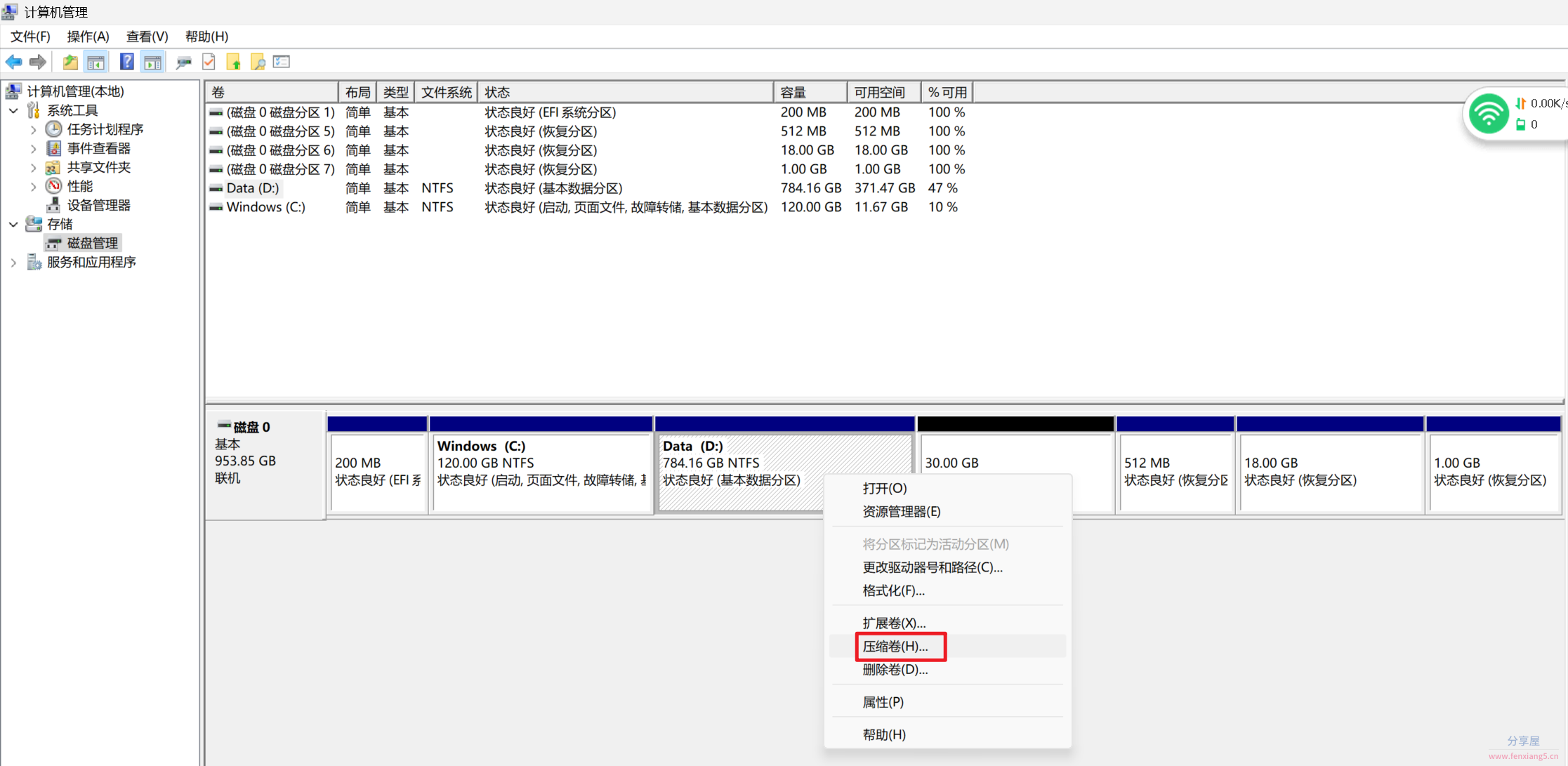Expand the 事件查看器 node
This screenshot has width=1568, height=766.
click(33, 148)
